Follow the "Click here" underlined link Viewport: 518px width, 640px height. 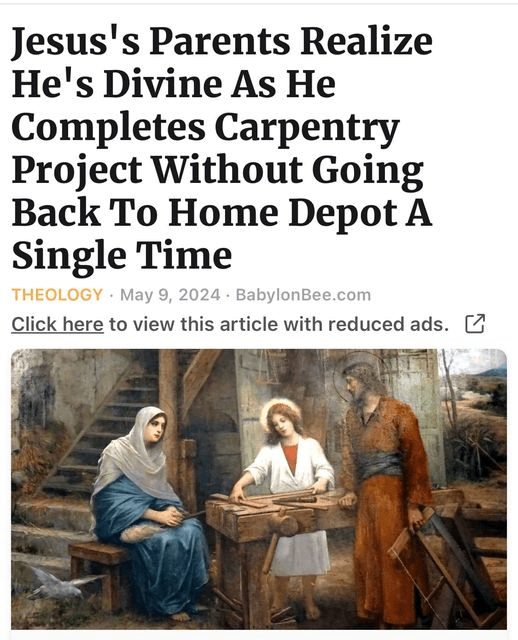coord(58,325)
